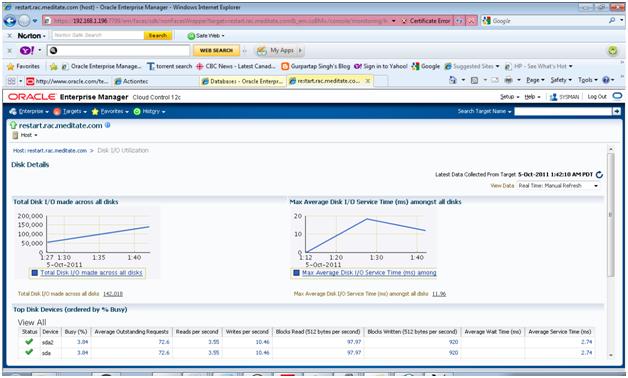The image size is (628, 378).
Task: Click the Oracle cloud icon next to Log Out
Action: click(x=617, y=96)
